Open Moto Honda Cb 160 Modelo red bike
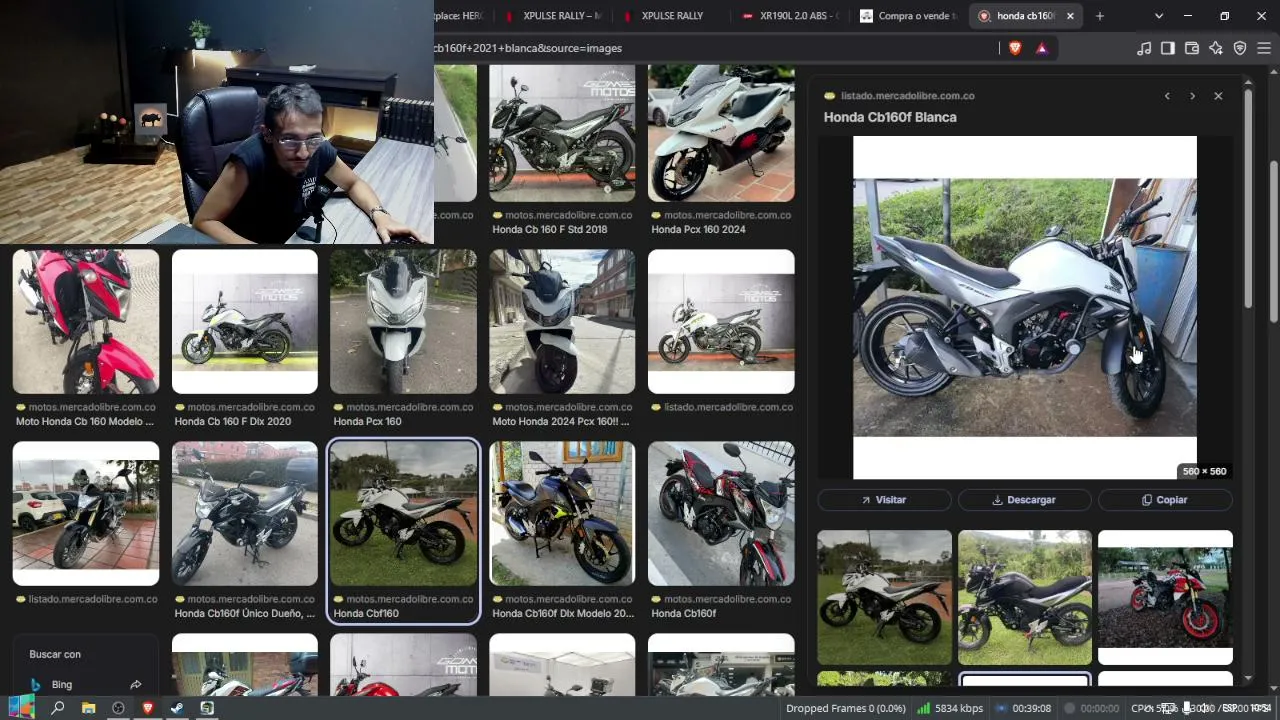Viewport: 1280px width, 720px height. pyautogui.click(x=86, y=321)
